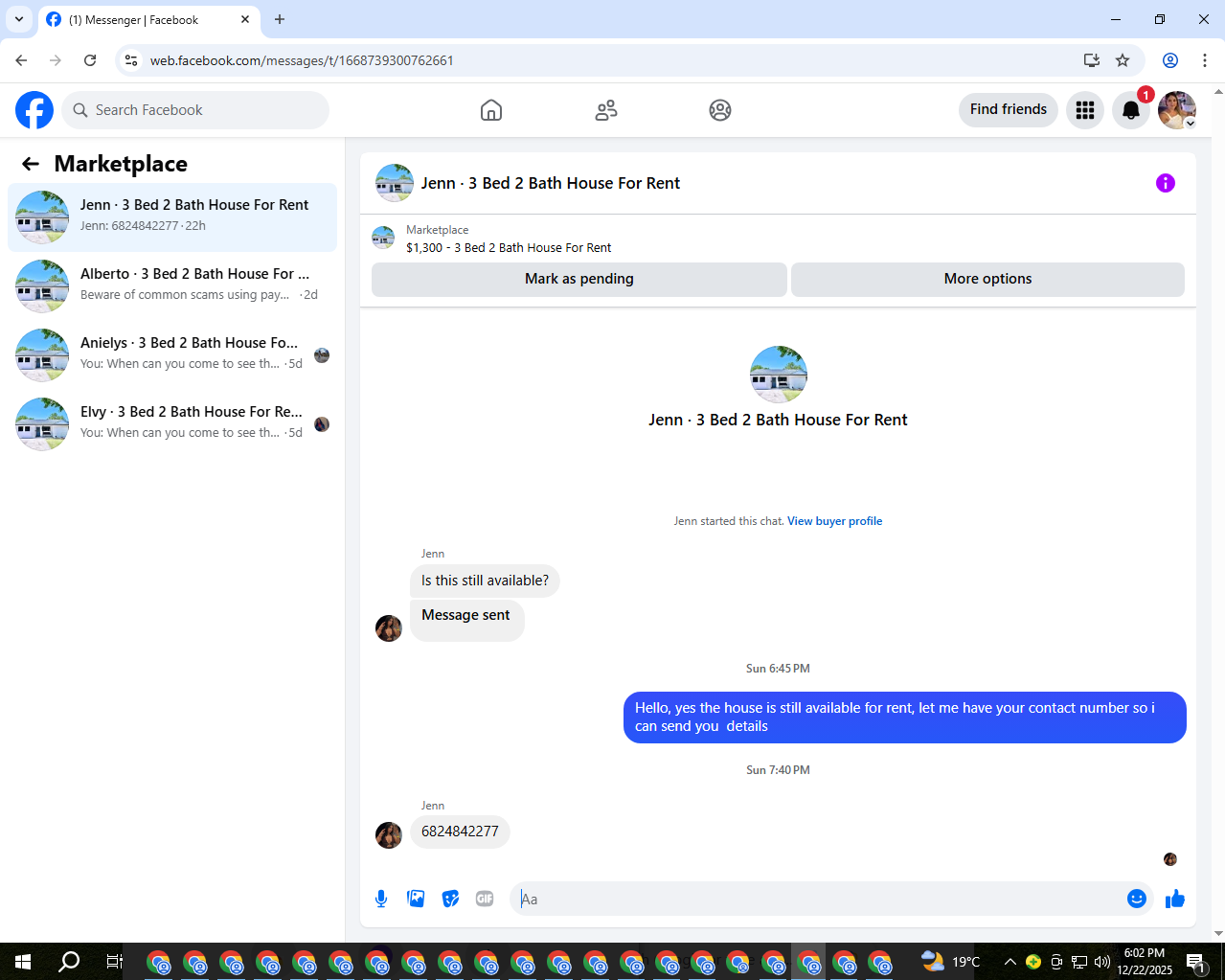Image resolution: width=1225 pixels, height=980 pixels.
Task: Reload the page with refresh icon
Action: [90, 60]
